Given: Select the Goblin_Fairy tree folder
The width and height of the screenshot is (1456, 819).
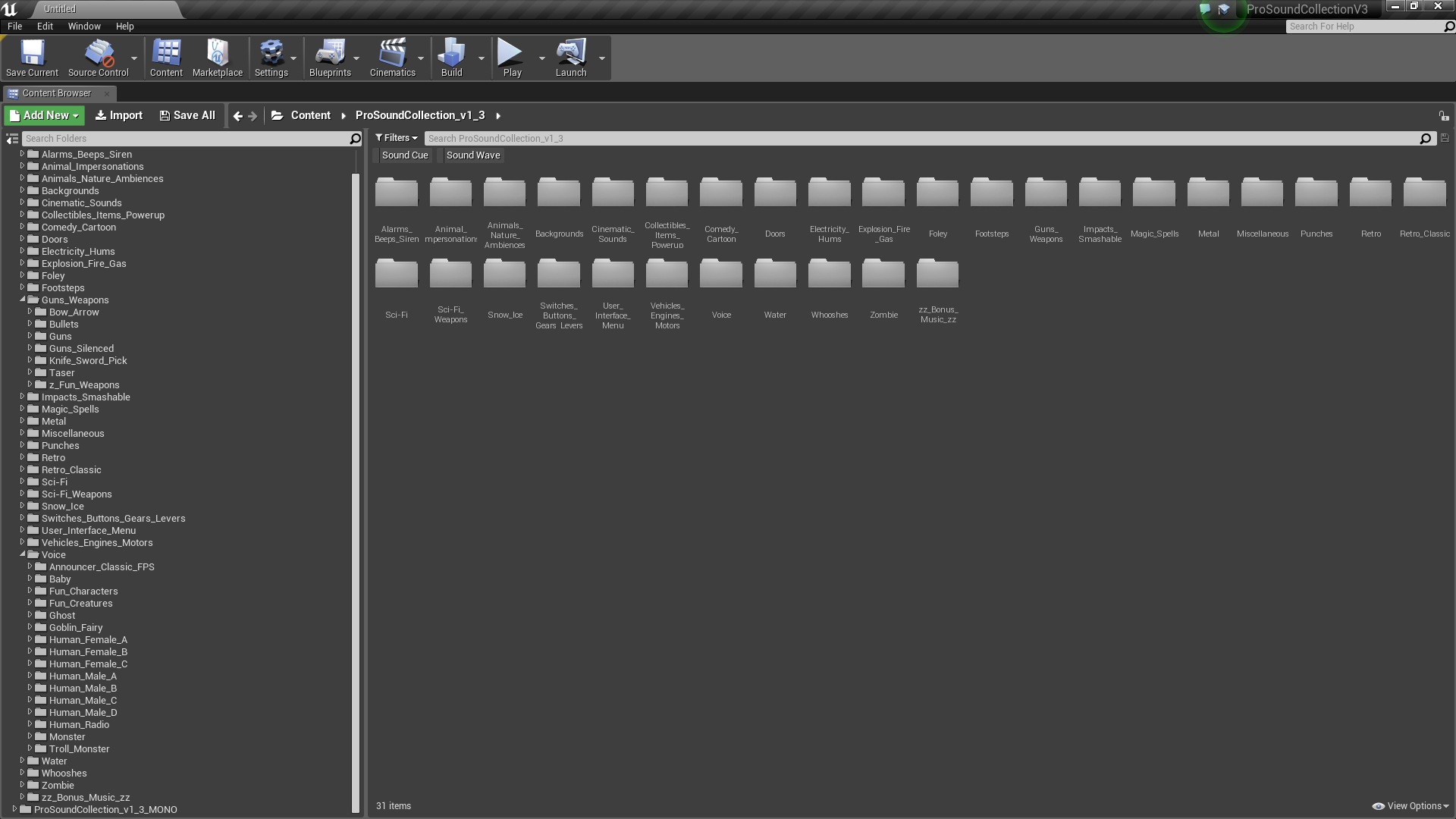Looking at the screenshot, I should 75,627.
